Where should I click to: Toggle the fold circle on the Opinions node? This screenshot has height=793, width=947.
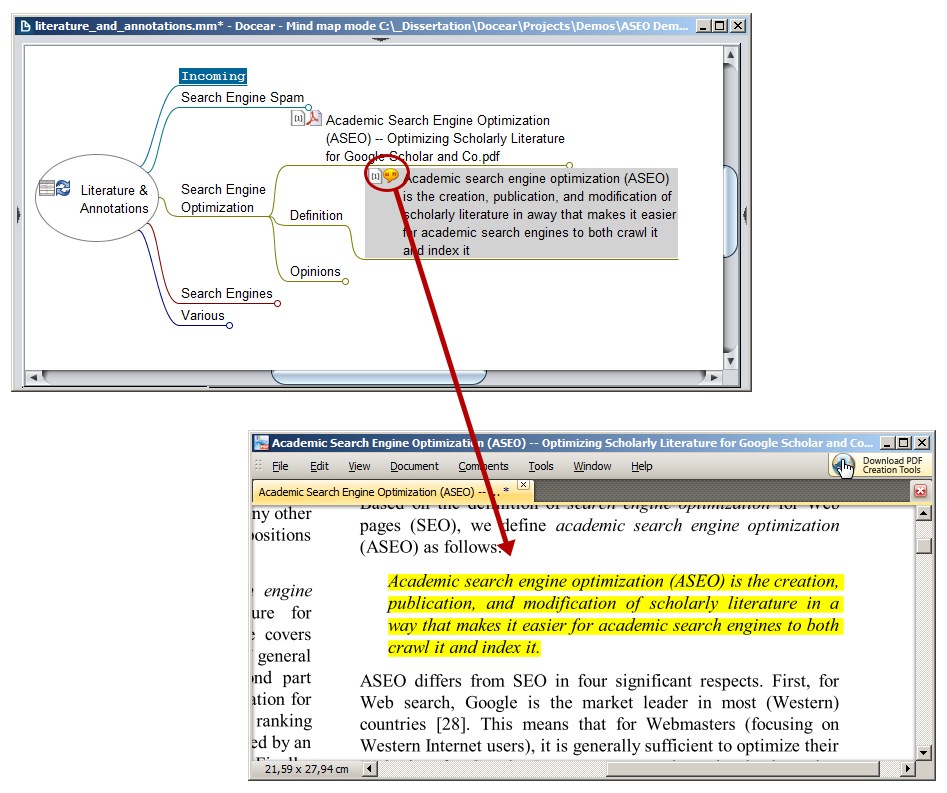345,281
